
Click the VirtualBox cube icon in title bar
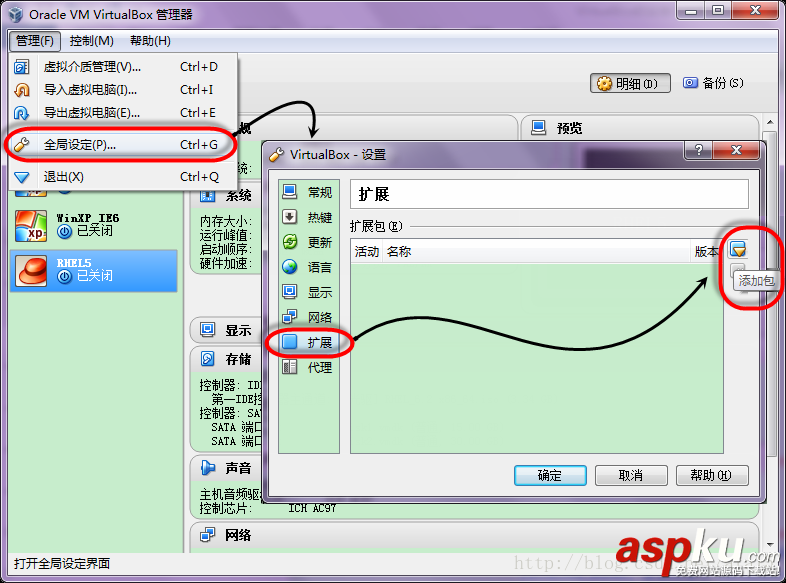[16, 14]
